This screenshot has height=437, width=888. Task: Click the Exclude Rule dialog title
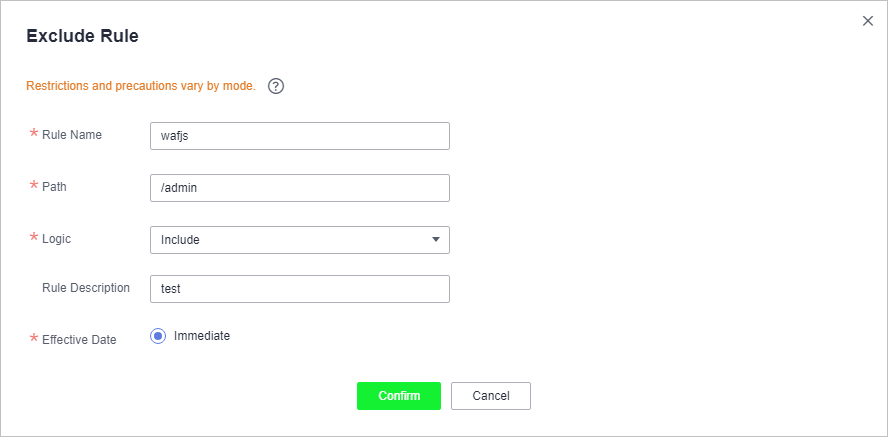83,36
